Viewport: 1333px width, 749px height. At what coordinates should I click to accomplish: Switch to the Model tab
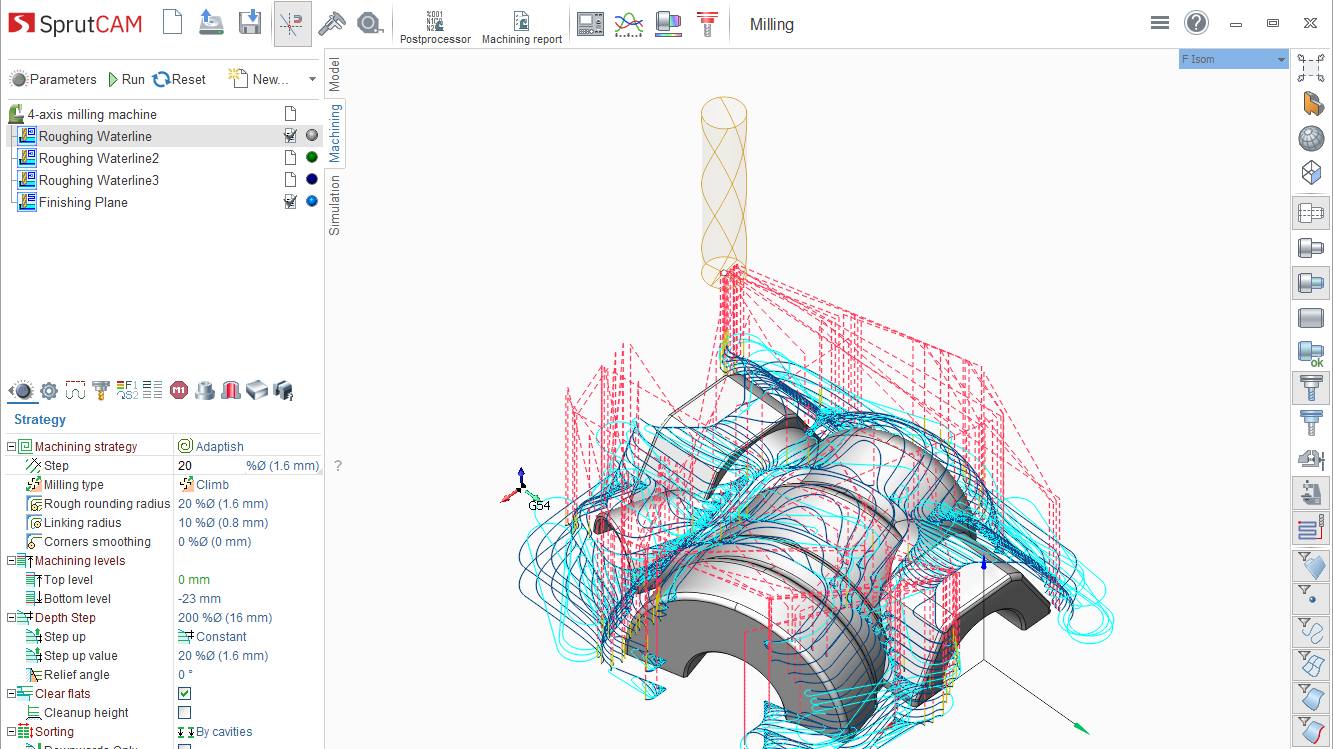tap(335, 74)
